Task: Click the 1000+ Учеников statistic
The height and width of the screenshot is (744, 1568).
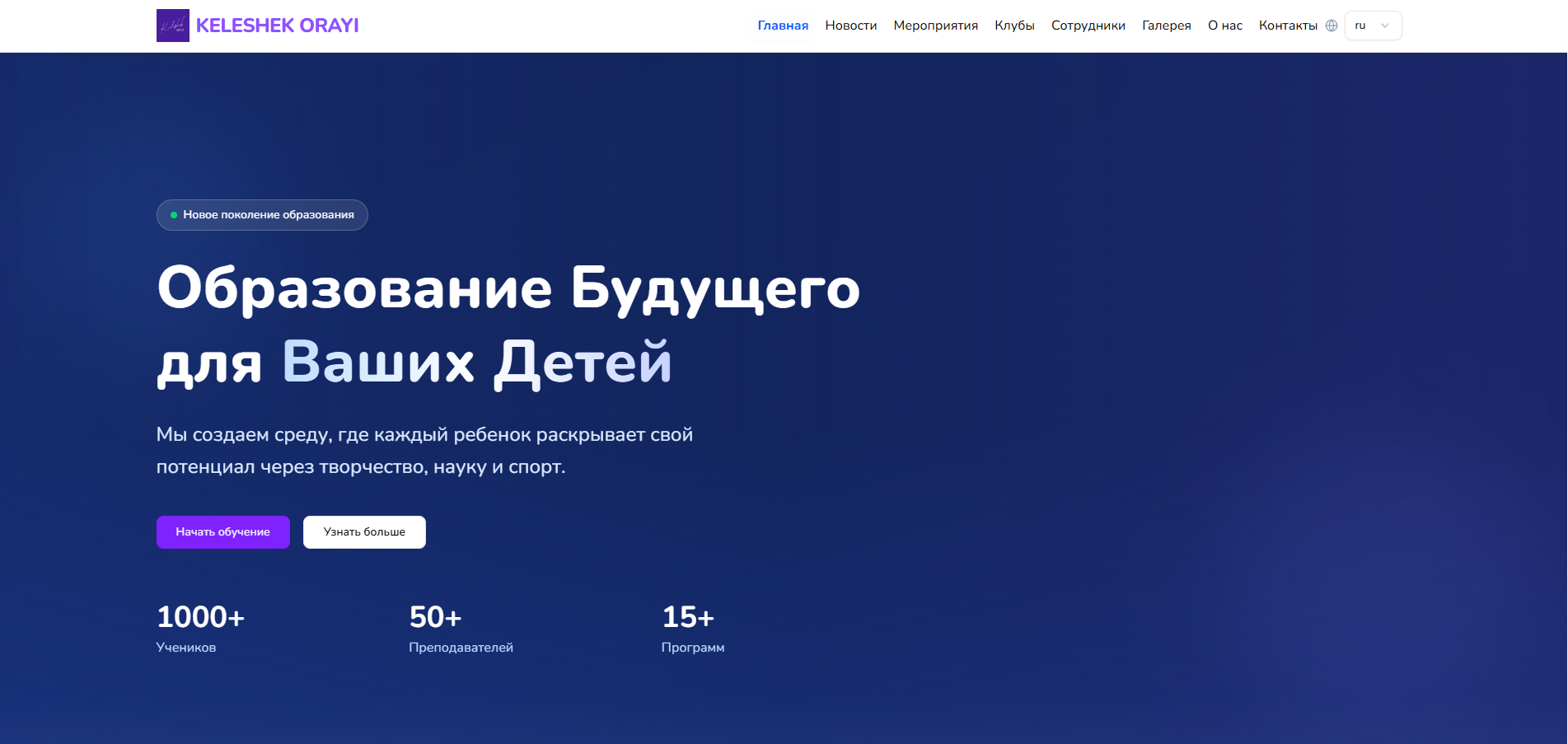Action: click(x=200, y=629)
